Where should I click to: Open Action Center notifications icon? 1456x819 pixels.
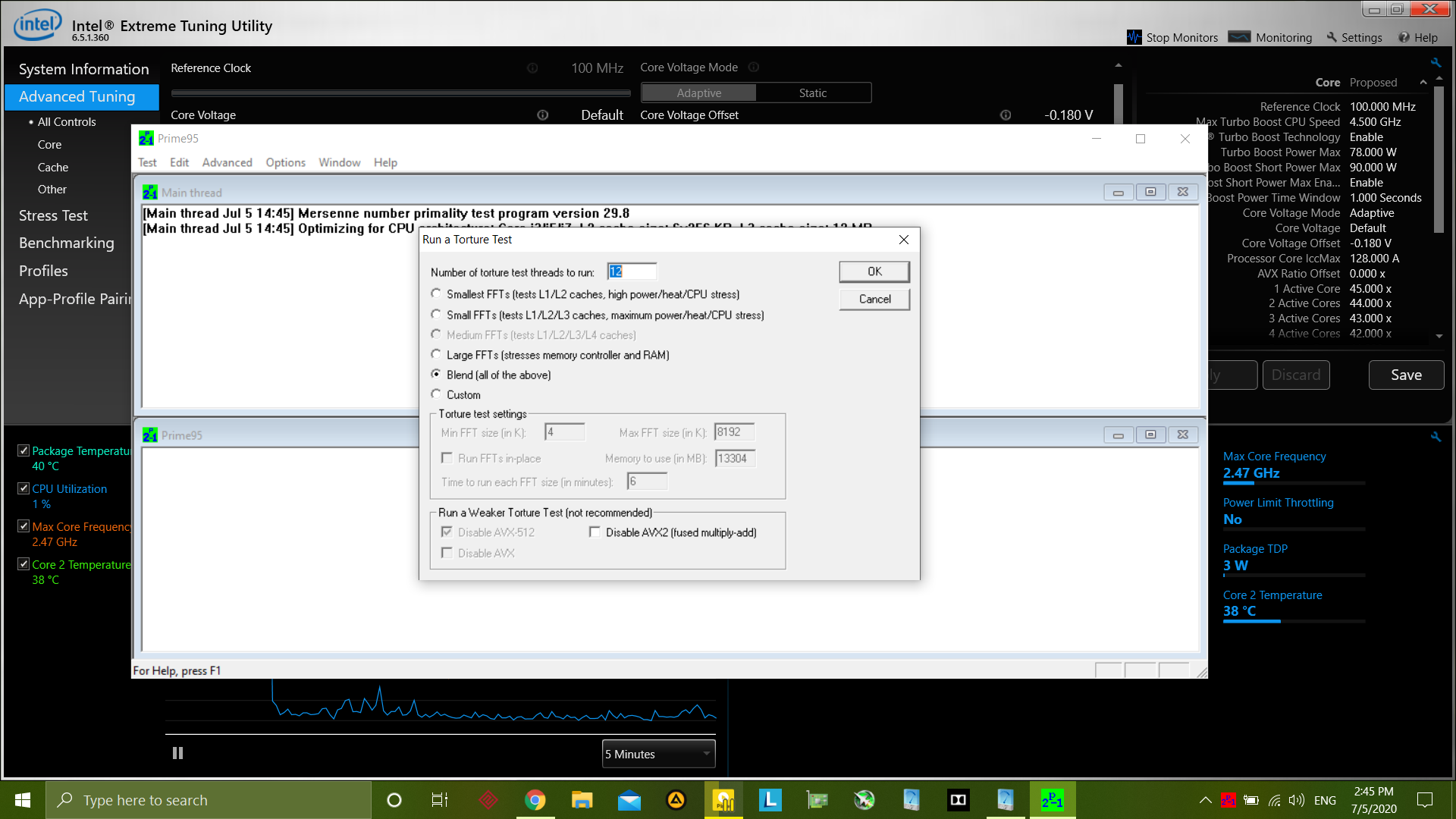(x=1425, y=800)
